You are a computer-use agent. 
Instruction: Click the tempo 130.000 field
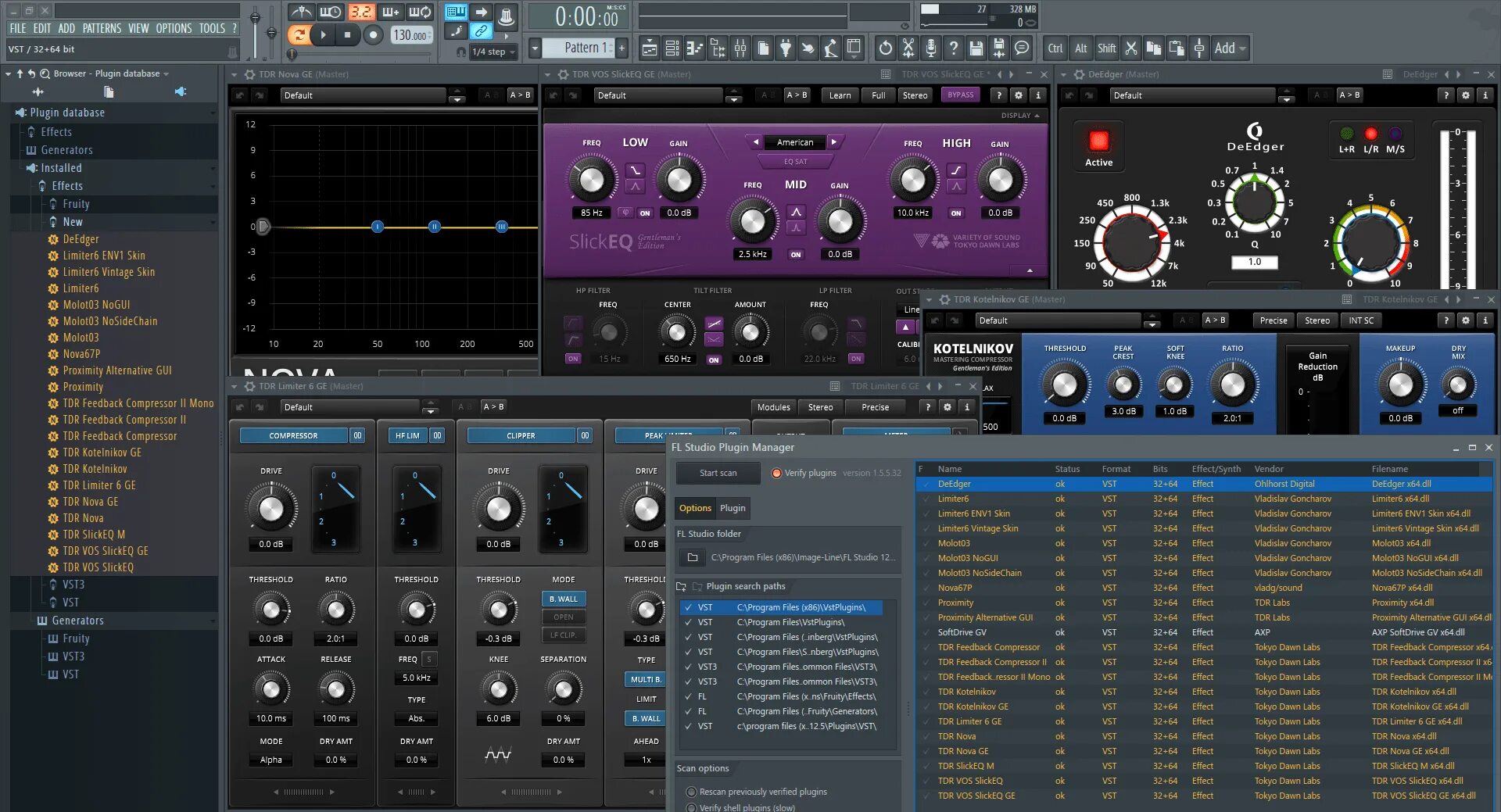click(x=411, y=35)
